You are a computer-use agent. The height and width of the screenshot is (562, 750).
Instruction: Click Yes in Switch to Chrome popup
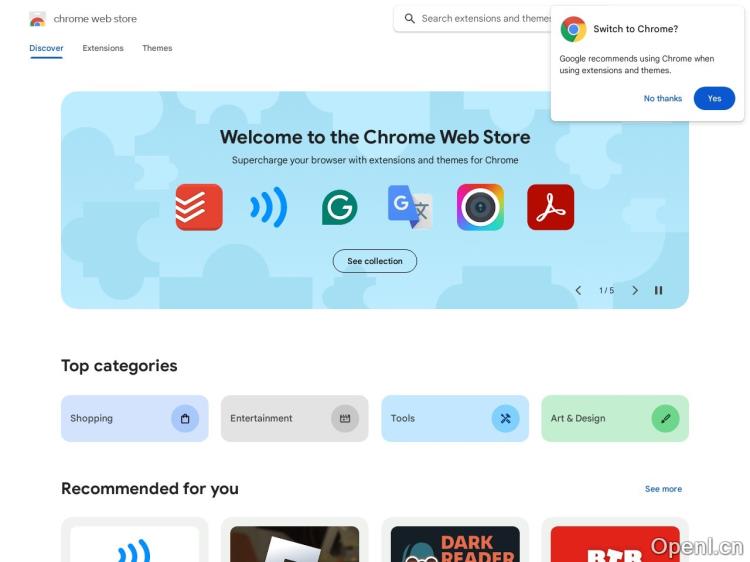tap(714, 98)
